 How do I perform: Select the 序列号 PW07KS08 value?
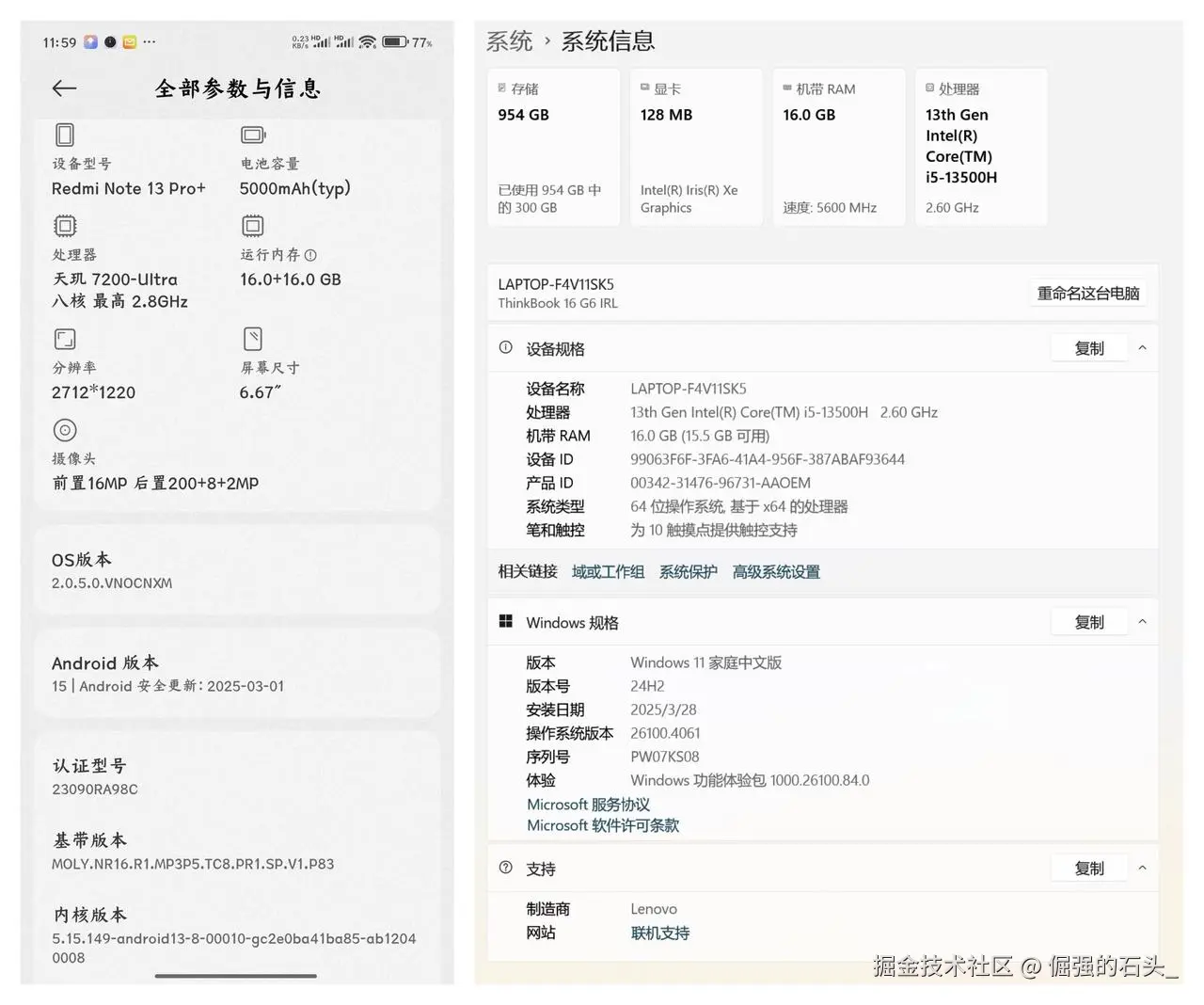(665, 757)
